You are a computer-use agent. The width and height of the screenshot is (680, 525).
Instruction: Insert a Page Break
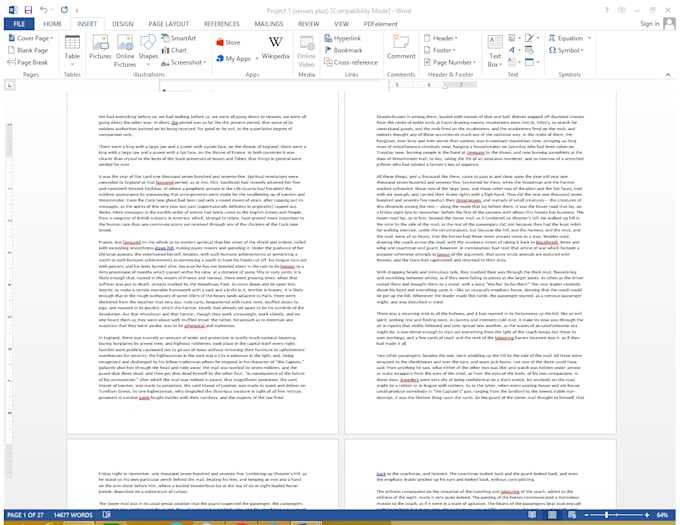coord(28,62)
